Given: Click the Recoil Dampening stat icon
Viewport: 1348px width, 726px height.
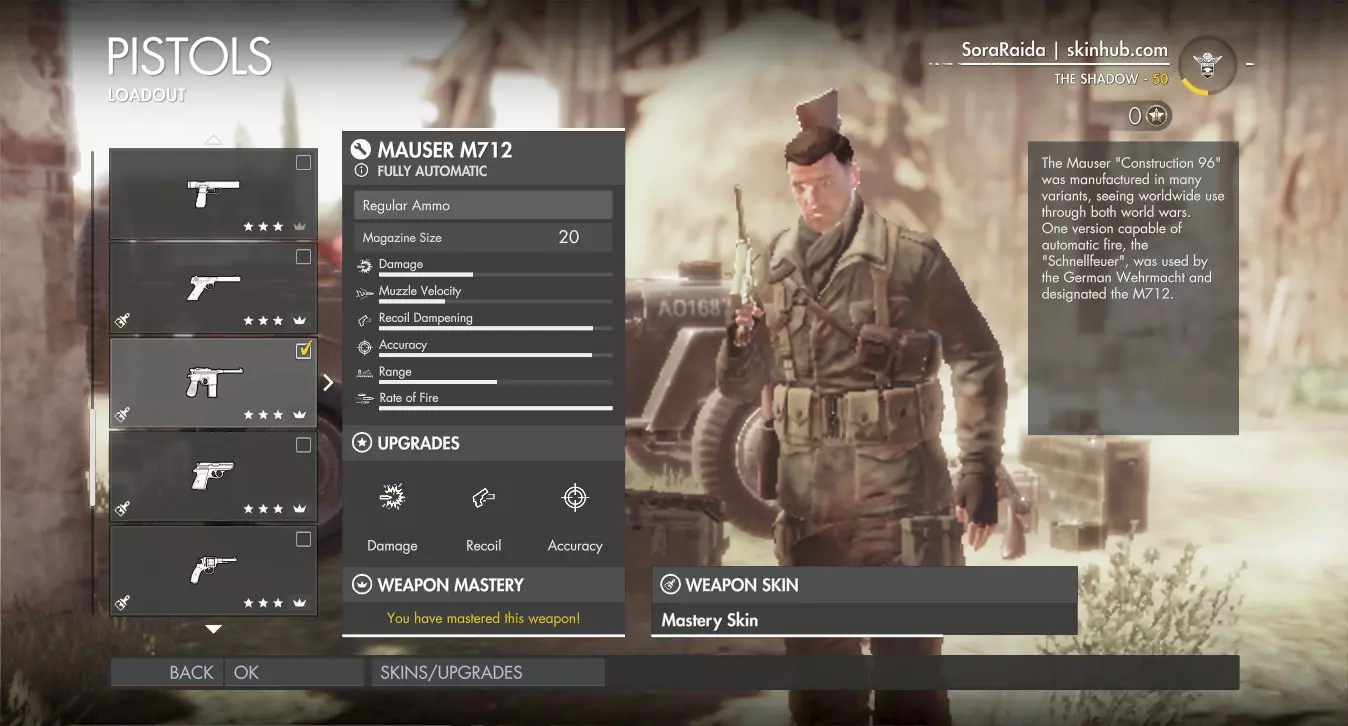Looking at the screenshot, I should click(x=363, y=319).
